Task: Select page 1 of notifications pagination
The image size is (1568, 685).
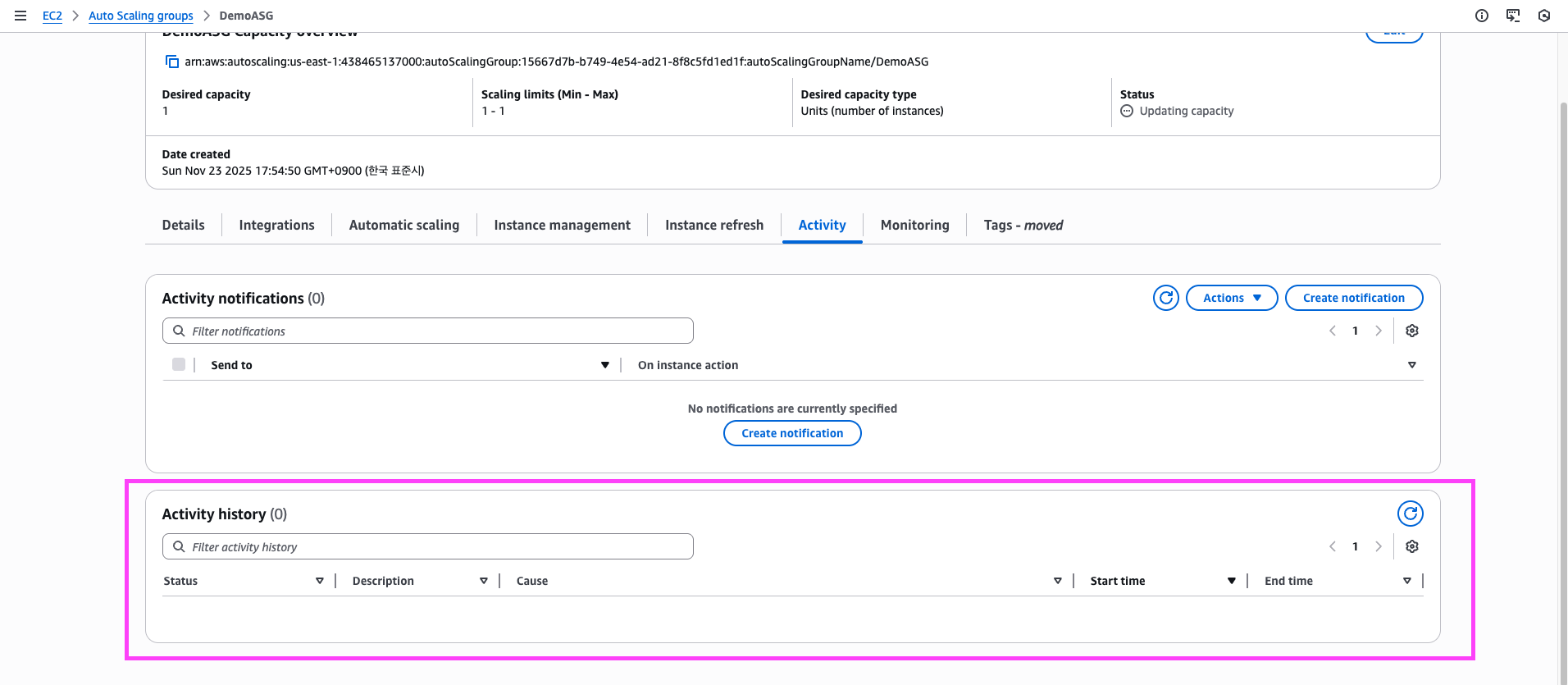Action: coord(1356,331)
